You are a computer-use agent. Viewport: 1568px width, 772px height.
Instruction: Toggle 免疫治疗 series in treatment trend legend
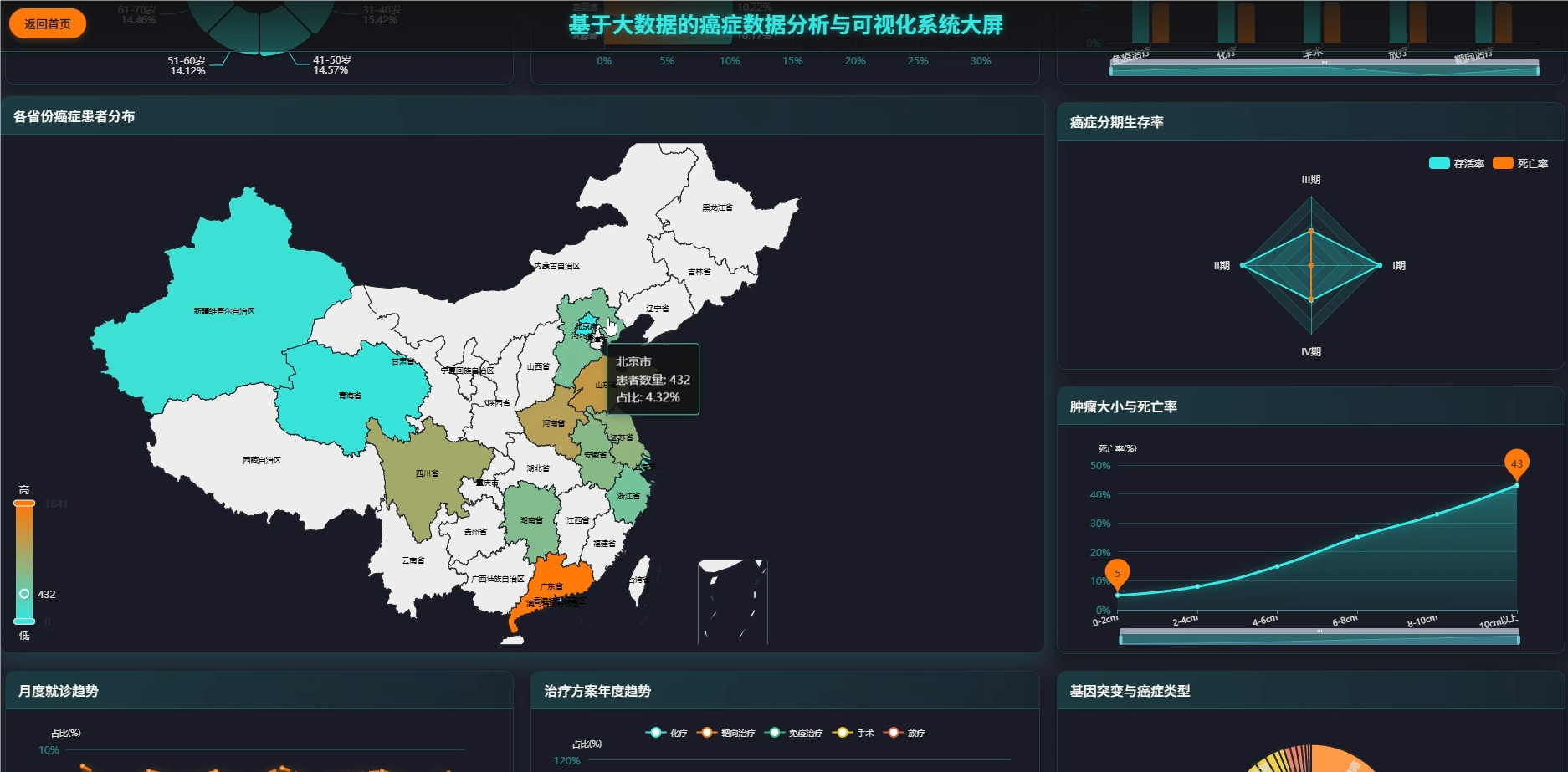[x=793, y=733]
